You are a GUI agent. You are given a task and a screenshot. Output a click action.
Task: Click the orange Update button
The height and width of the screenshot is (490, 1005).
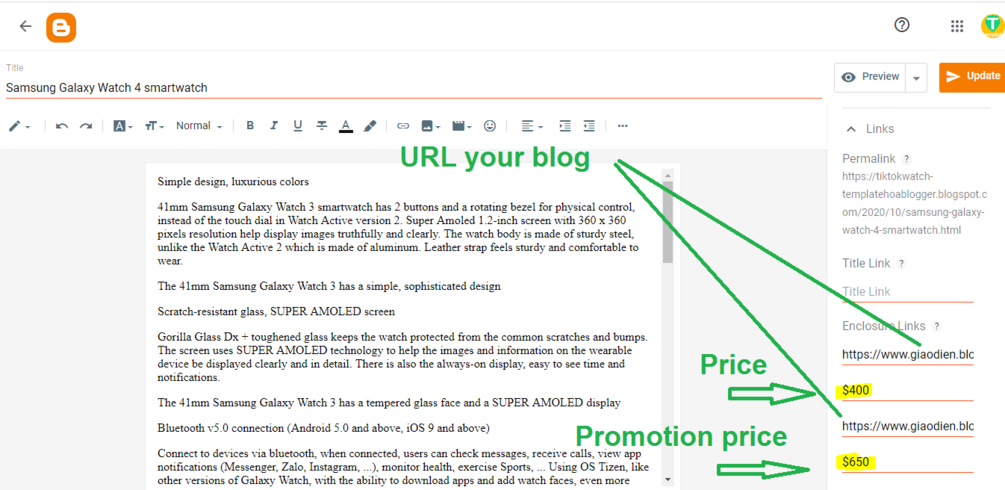pos(972,77)
